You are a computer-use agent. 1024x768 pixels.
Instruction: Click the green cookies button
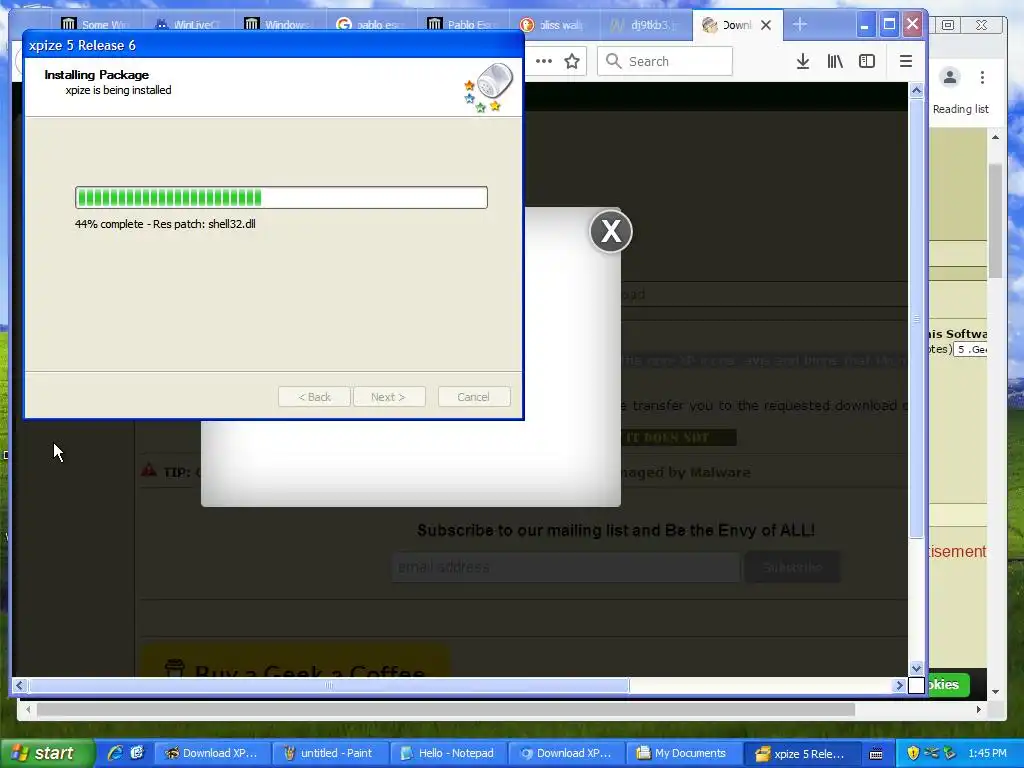(x=948, y=684)
